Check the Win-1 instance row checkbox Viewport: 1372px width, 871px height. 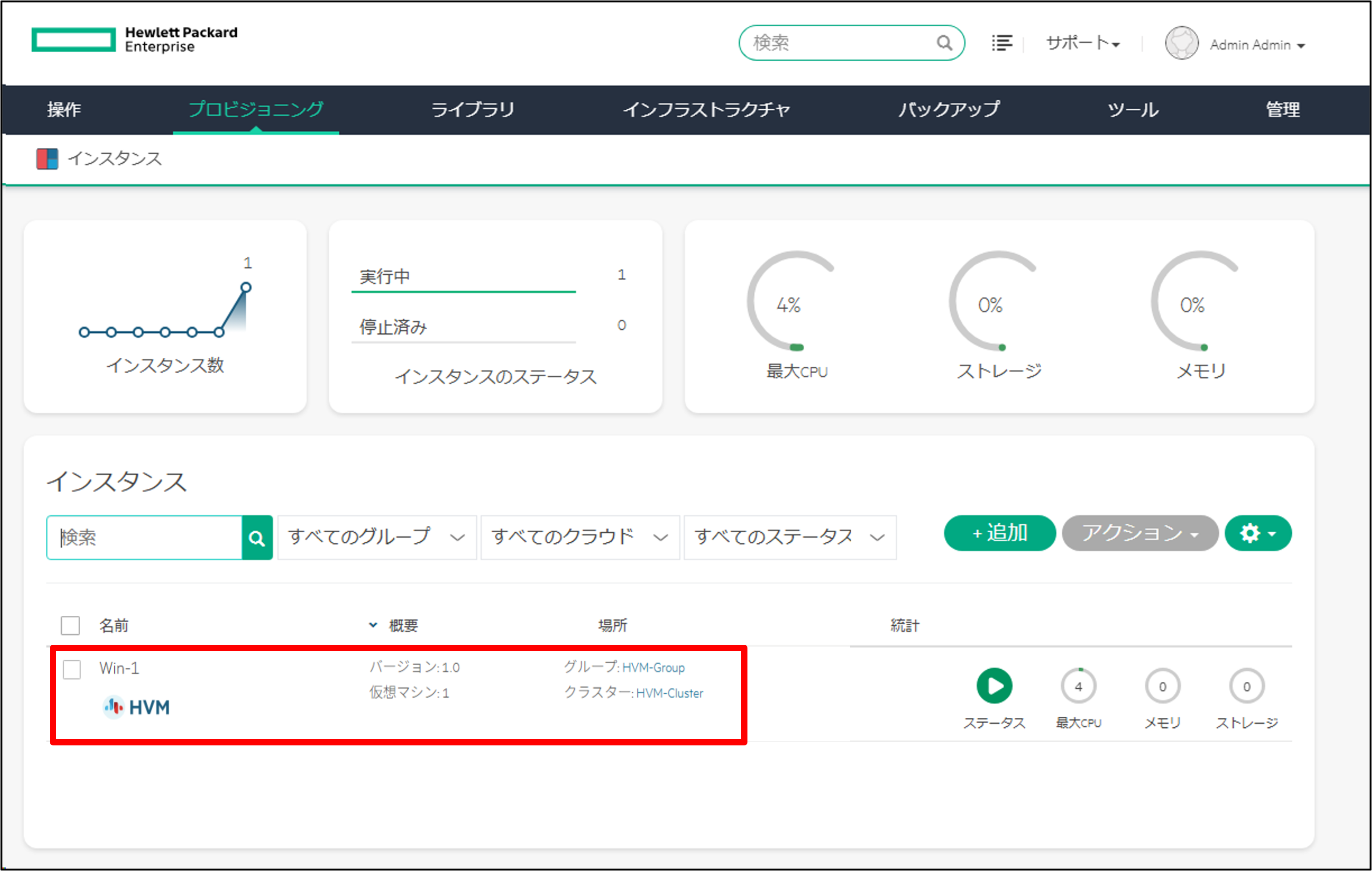click(x=72, y=671)
